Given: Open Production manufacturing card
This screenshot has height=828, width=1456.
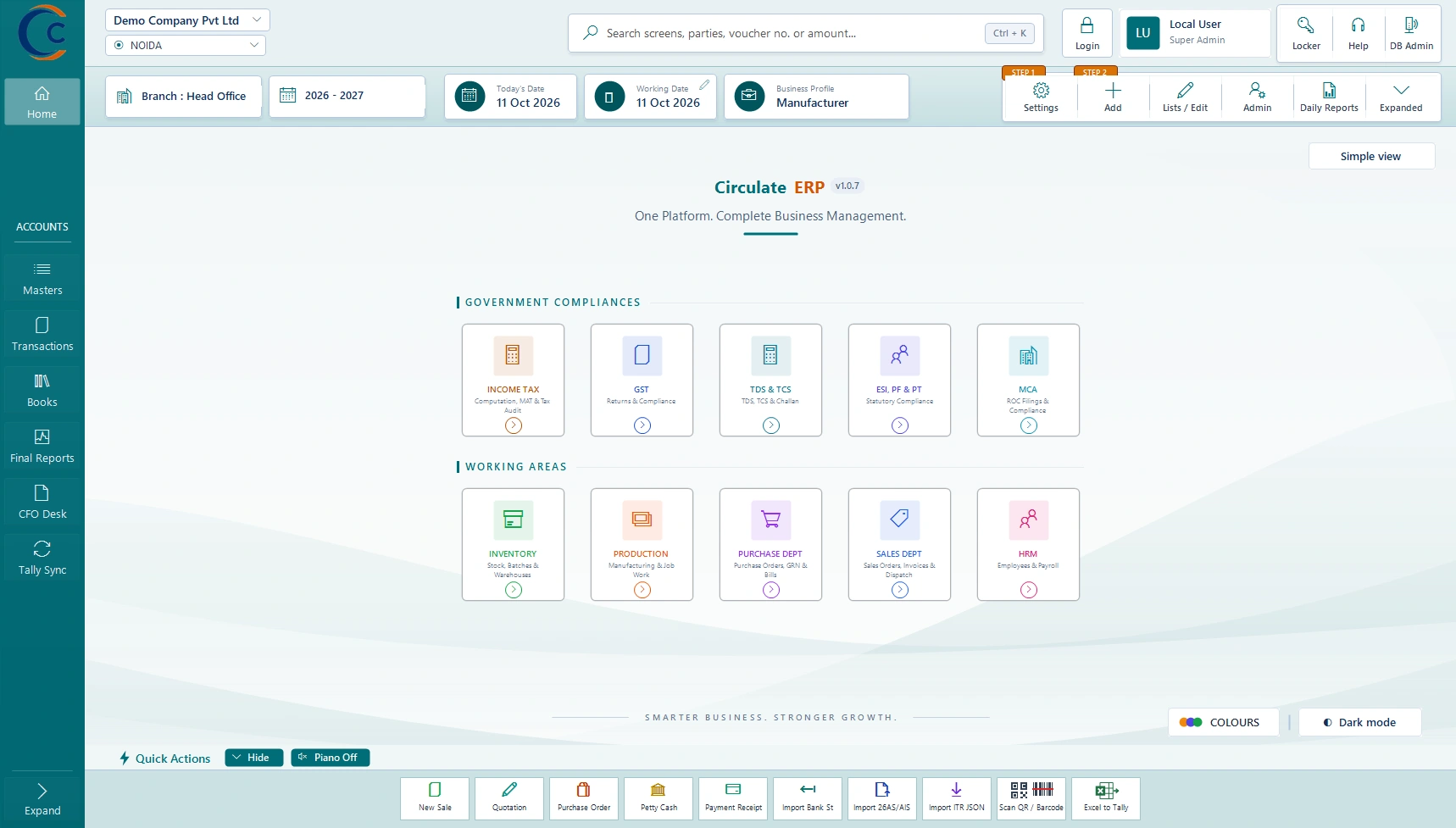Looking at the screenshot, I should (642, 544).
